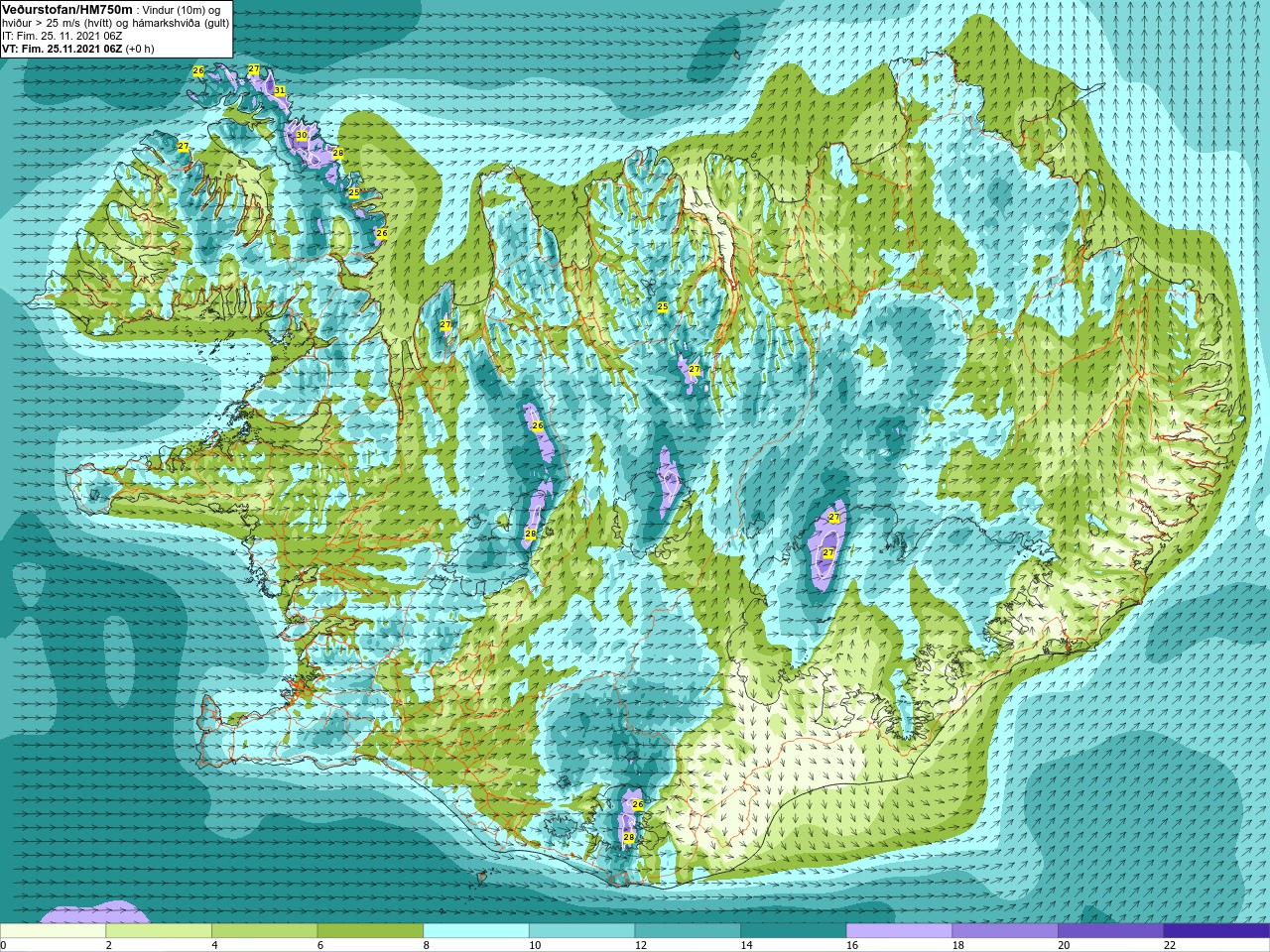Choose the 8–10 m/s light cyan legend swatch
This screenshot has height=952, width=1270.
476,931
